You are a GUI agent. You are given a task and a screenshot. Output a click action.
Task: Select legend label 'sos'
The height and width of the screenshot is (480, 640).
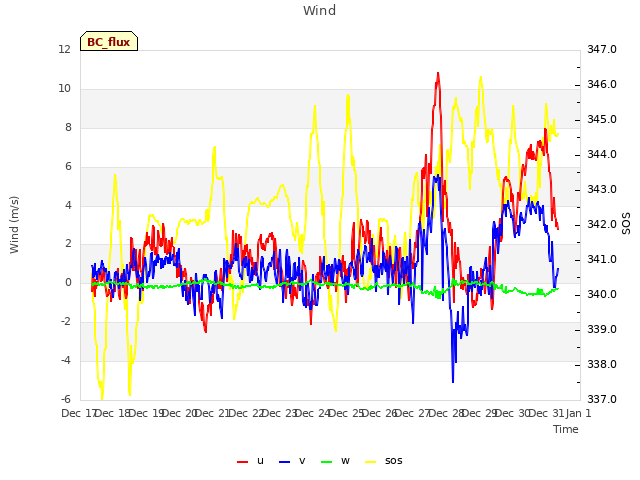(393, 461)
